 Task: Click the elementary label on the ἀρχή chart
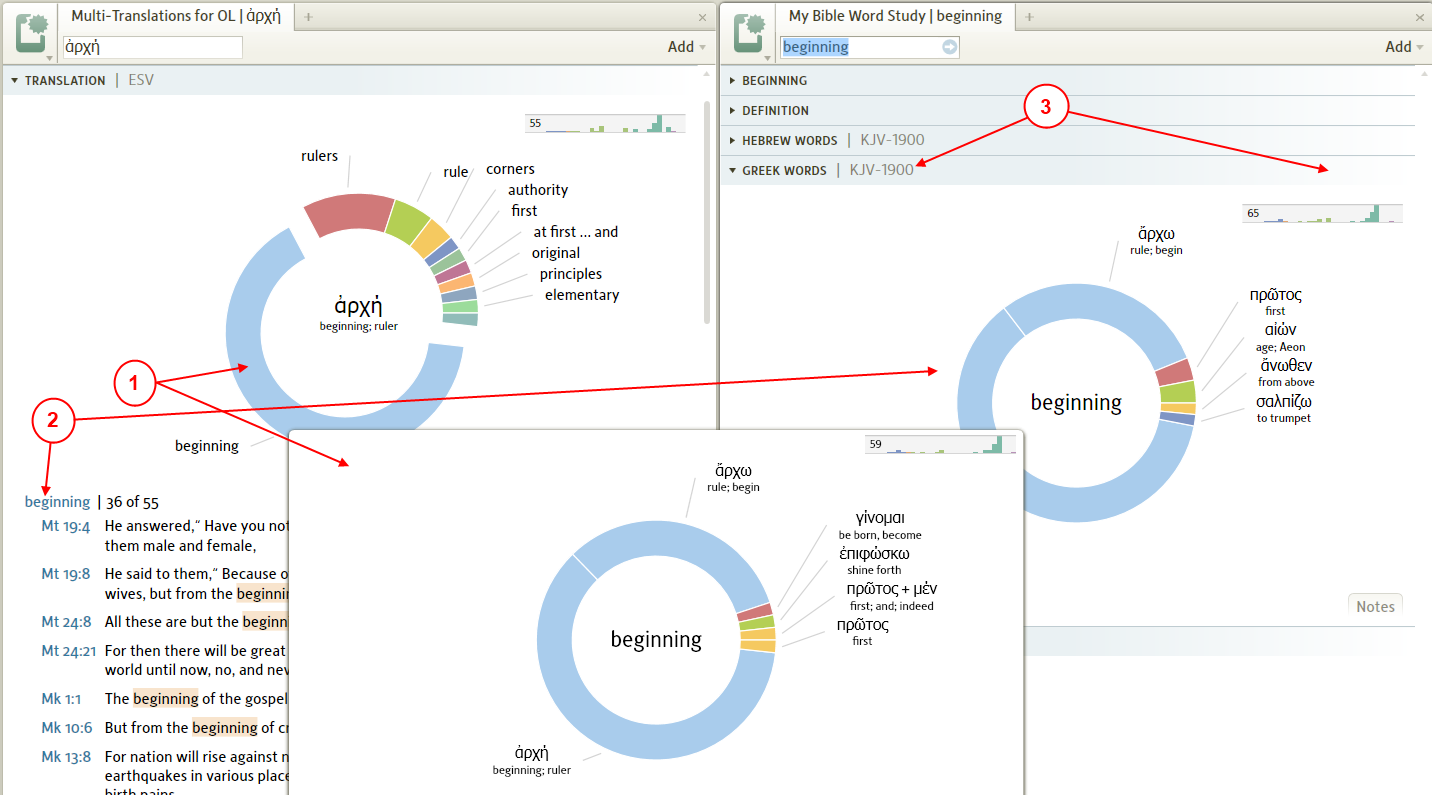click(582, 295)
